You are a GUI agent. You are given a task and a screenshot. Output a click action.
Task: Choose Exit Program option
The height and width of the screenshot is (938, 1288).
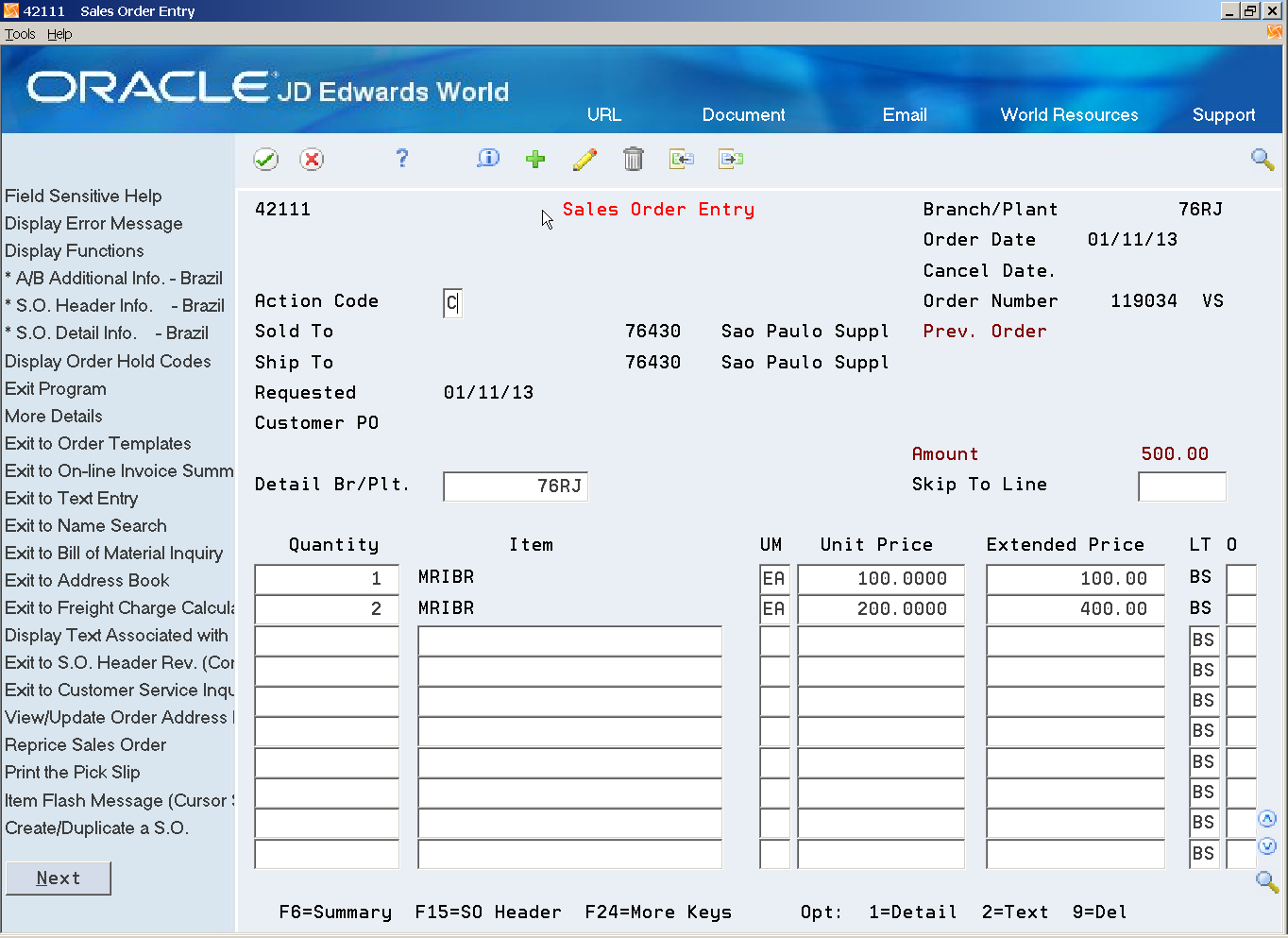(x=56, y=388)
